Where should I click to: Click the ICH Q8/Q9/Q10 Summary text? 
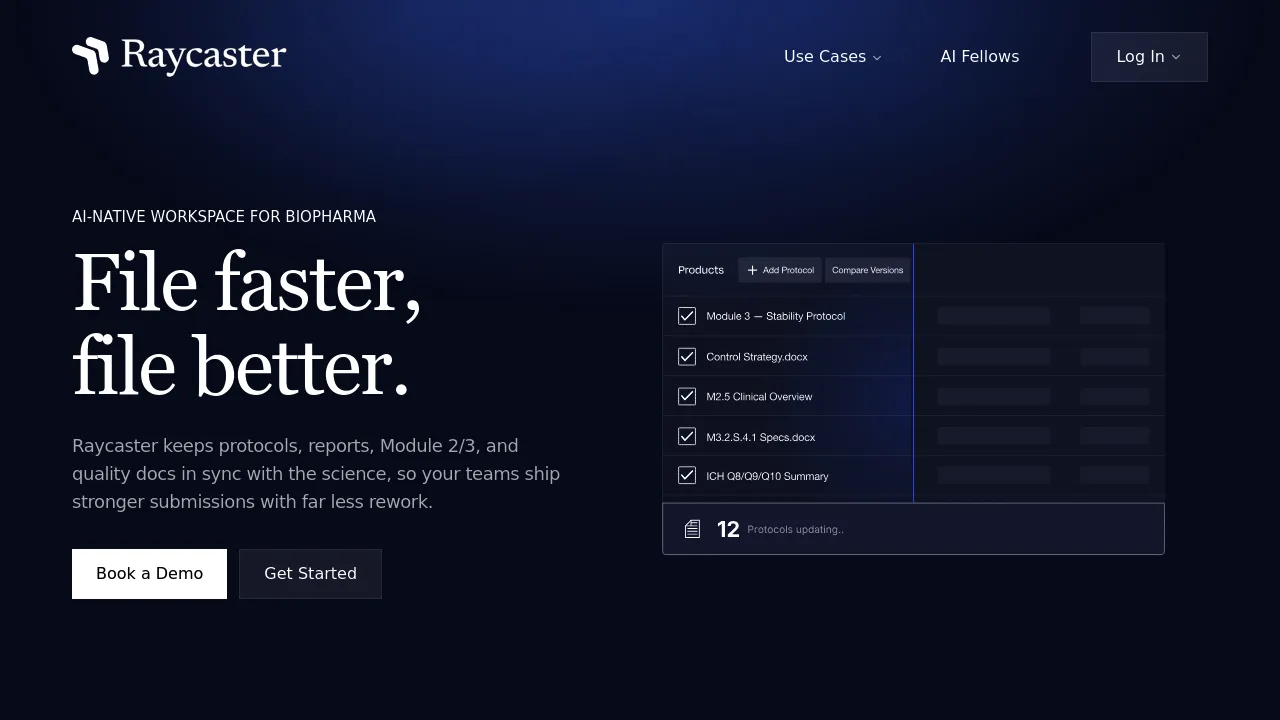click(x=767, y=477)
